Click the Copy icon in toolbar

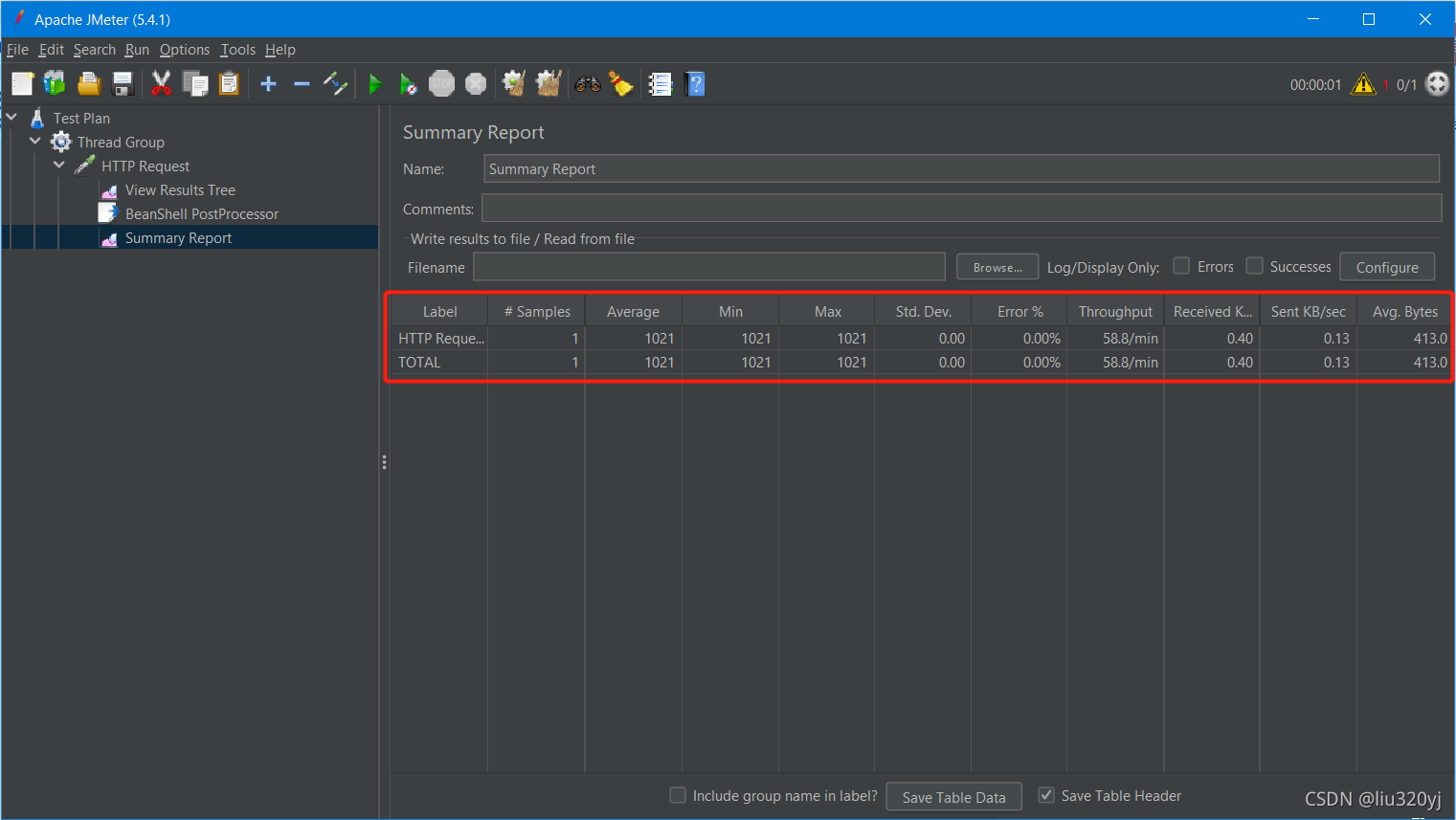pos(195,84)
